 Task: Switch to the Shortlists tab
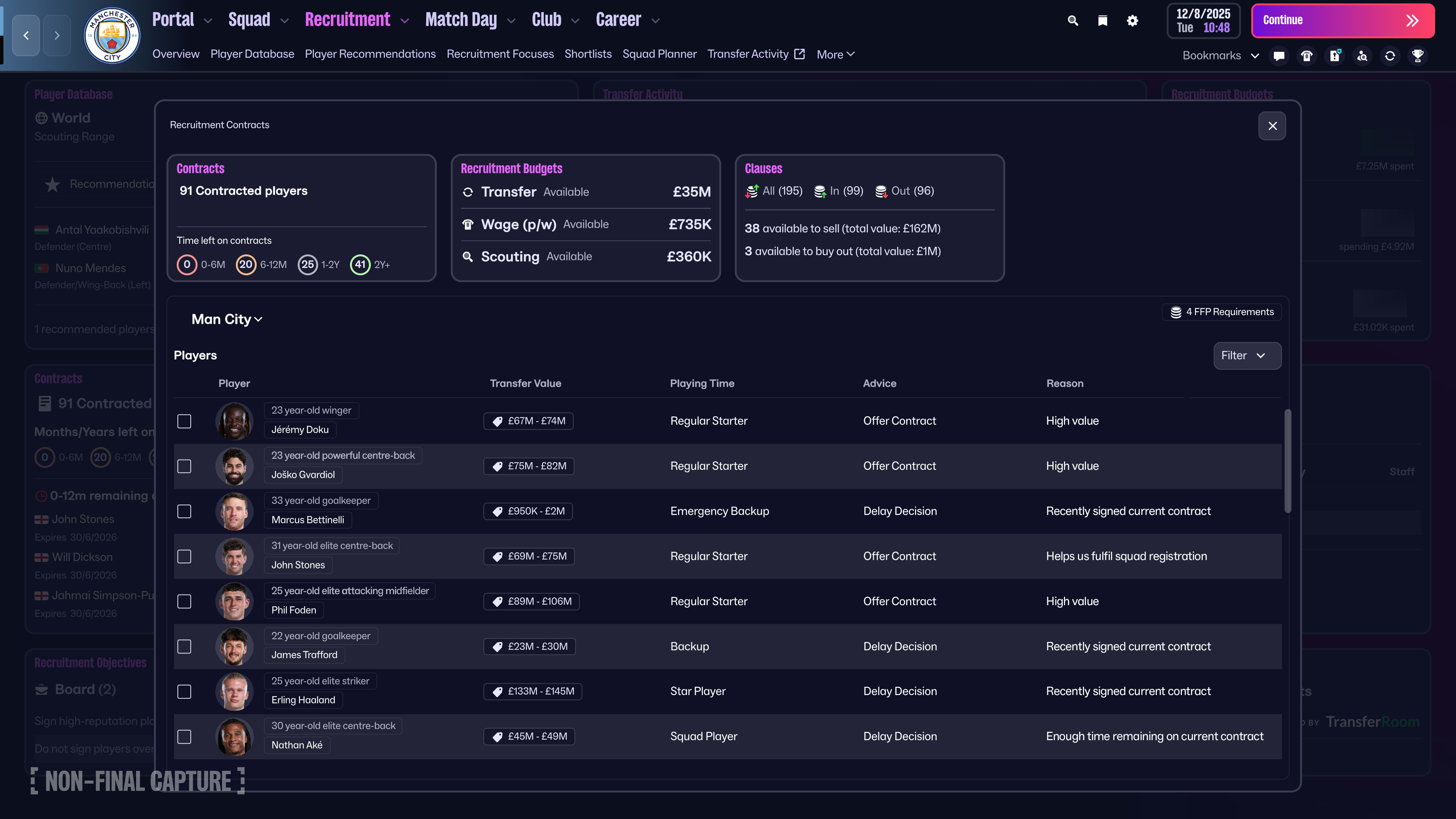[588, 54]
